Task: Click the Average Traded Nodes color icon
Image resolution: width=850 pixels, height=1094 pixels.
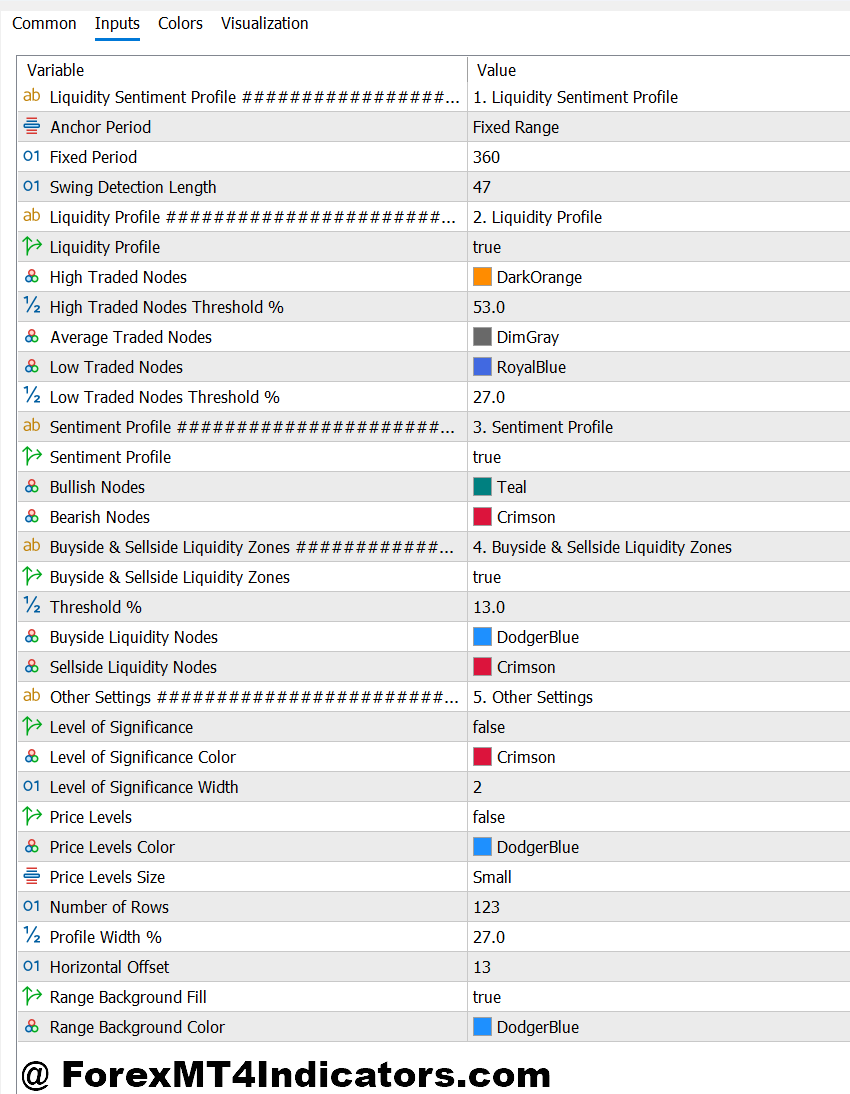Action: coord(32,336)
